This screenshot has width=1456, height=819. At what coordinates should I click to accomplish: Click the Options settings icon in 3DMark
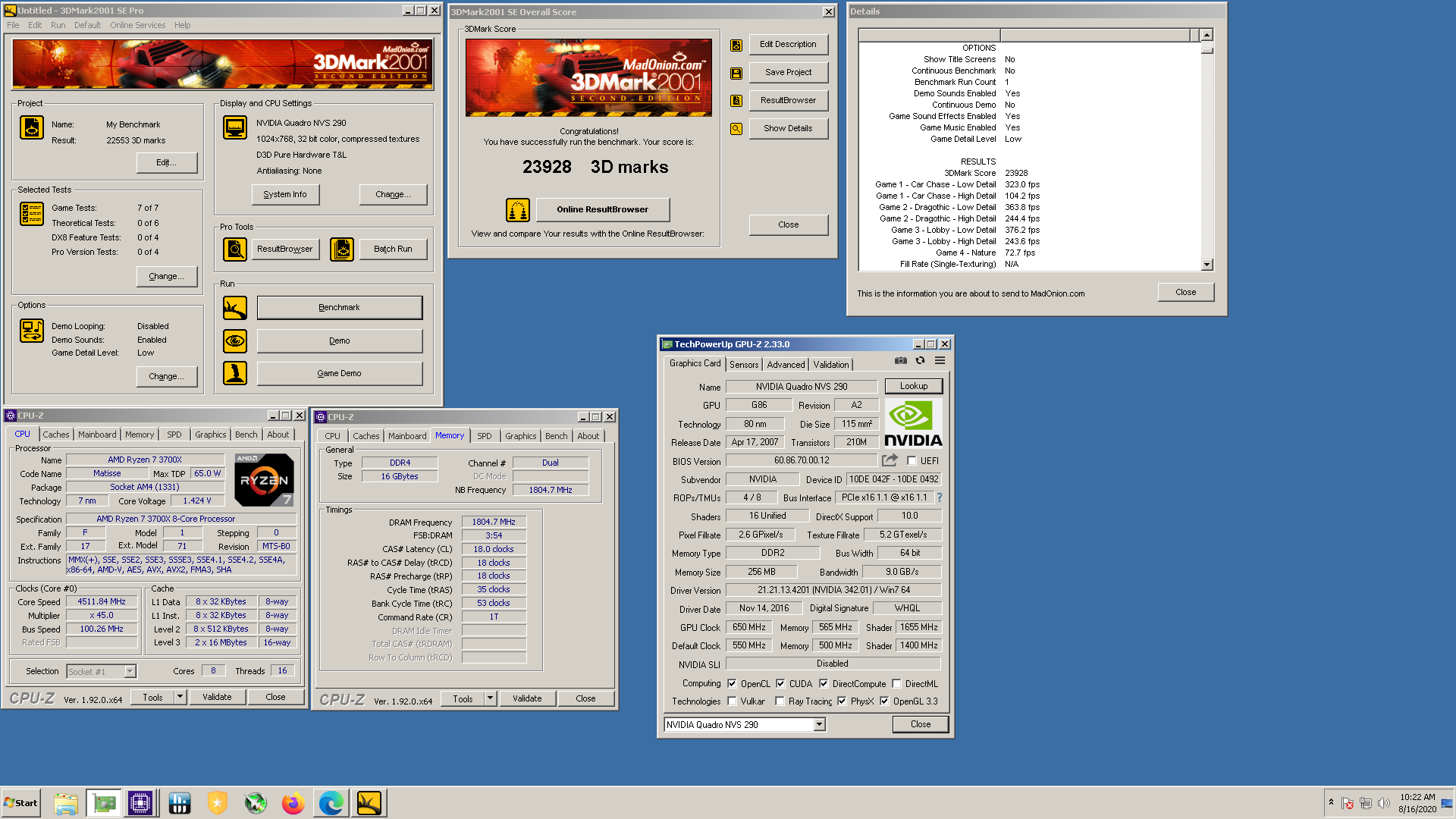[x=32, y=331]
